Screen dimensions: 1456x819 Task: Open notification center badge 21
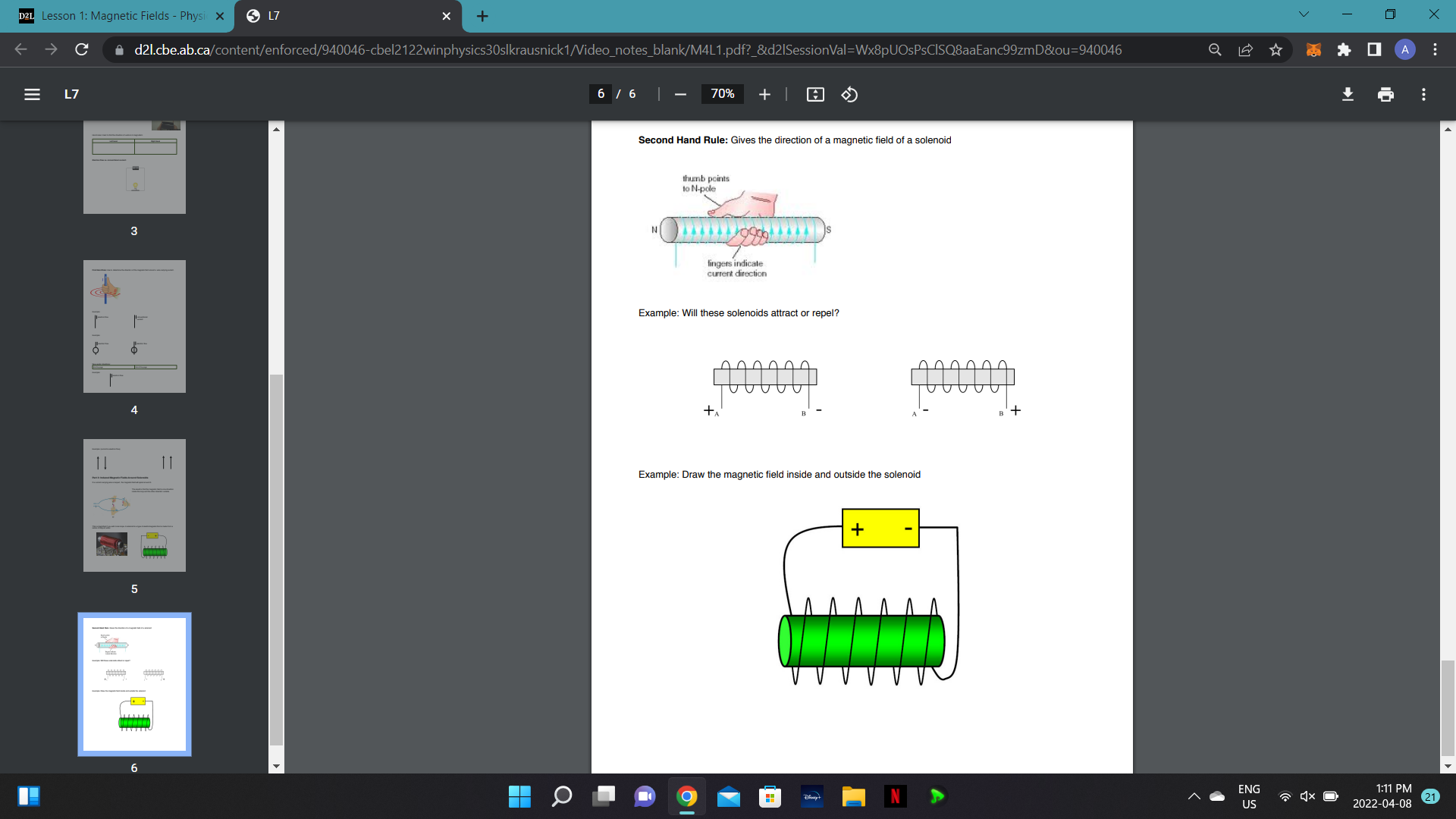pos(1431,796)
